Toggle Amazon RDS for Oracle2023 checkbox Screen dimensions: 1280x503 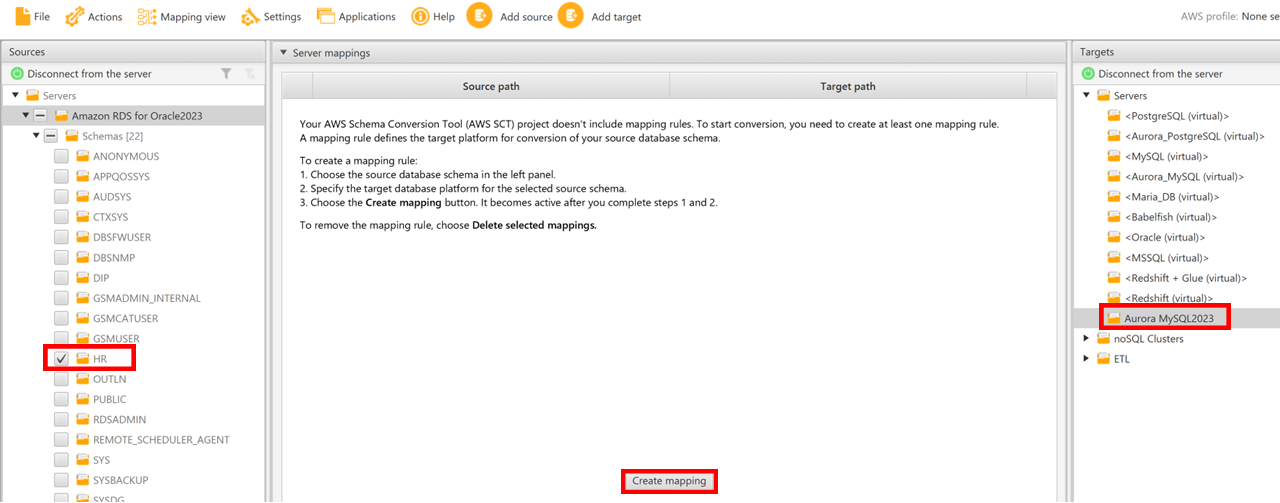click(40, 116)
